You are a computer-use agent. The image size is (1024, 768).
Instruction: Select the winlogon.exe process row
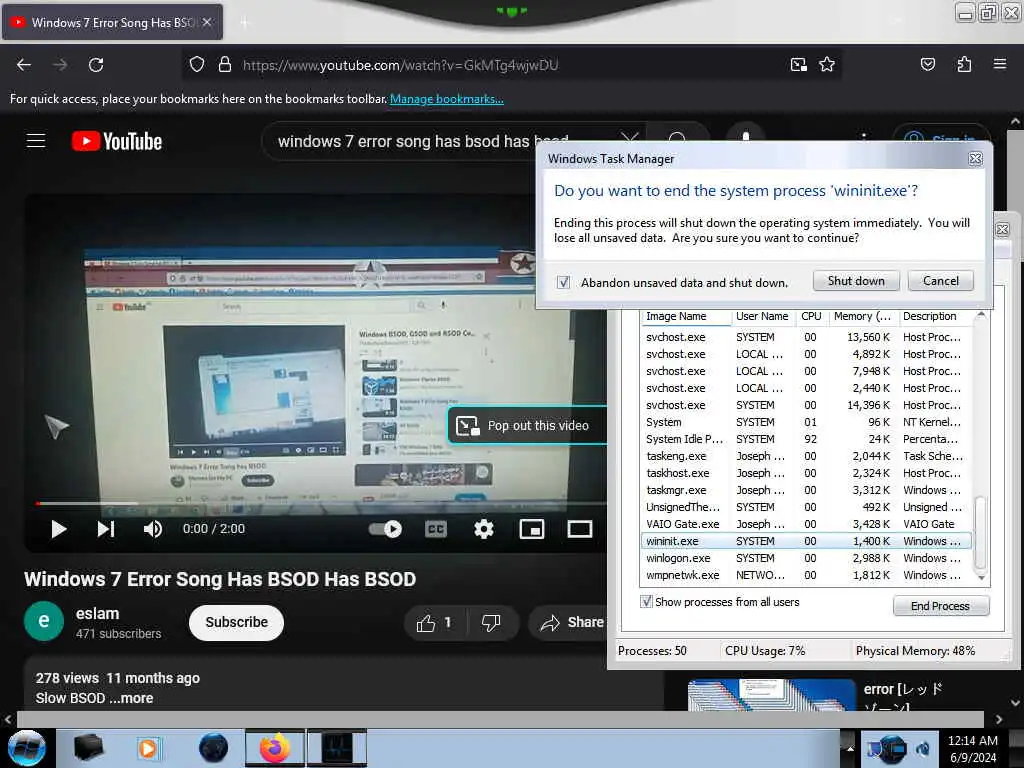tap(806, 558)
